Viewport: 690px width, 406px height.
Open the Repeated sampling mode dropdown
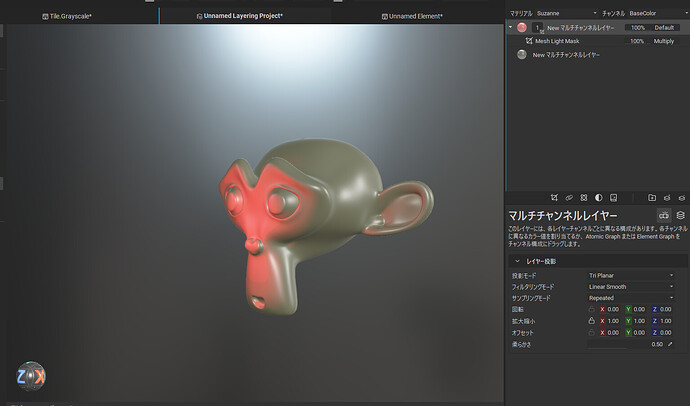(631, 298)
